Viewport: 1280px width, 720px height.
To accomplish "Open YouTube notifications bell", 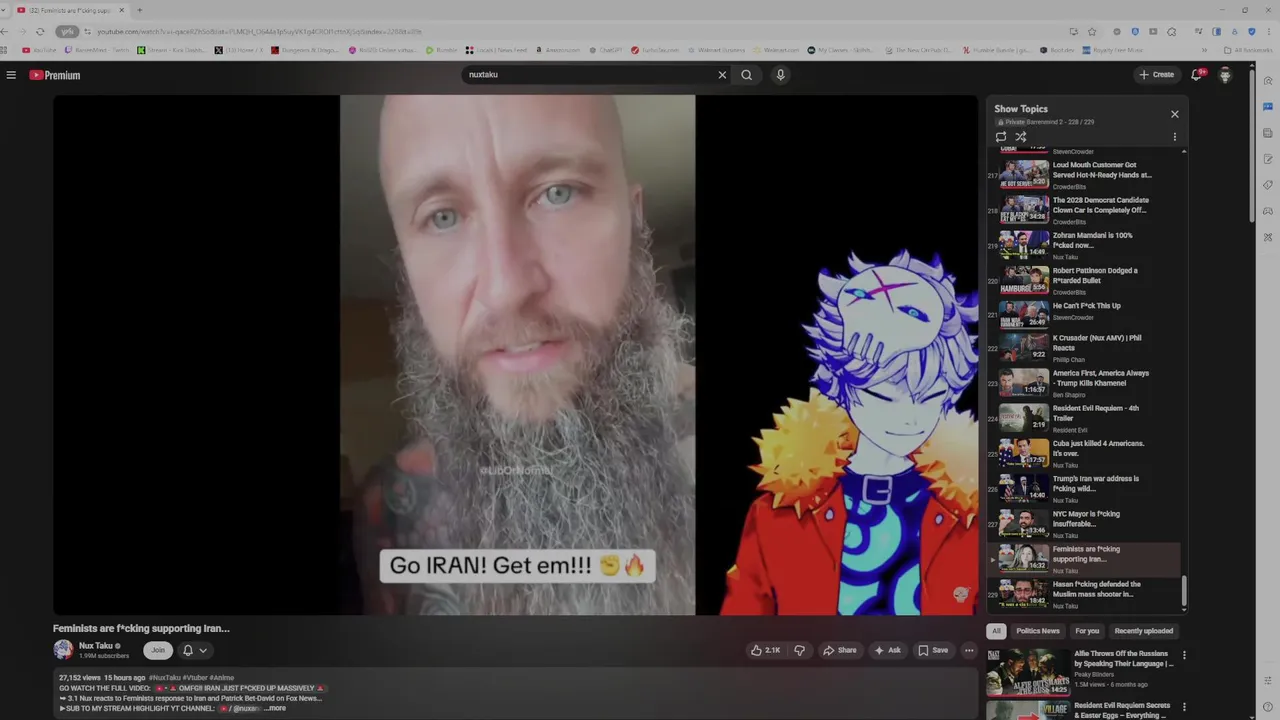I will click(x=1197, y=75).
